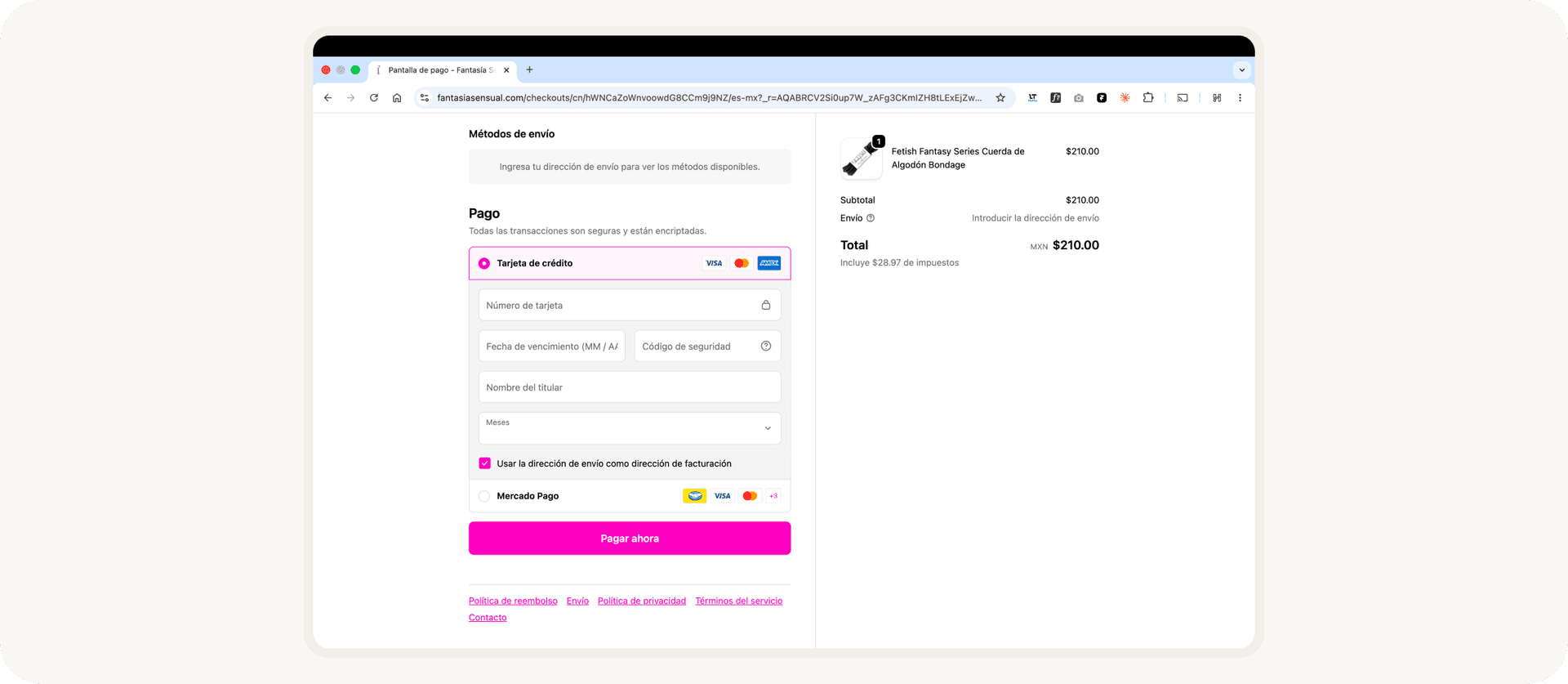The height and width of the screenshot is (684, 1568).
Task: Reload the checkout page
Action: (x=374, y=98)
